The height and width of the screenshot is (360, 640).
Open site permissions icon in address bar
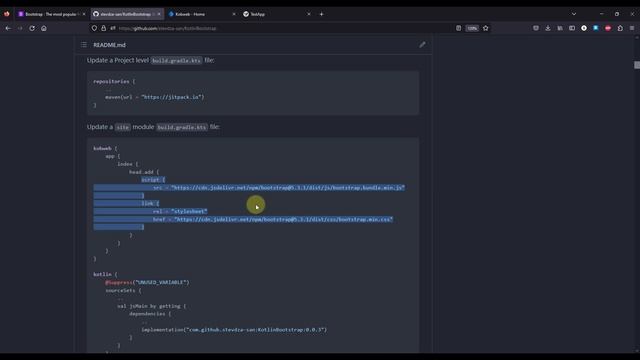coord(113,28)
